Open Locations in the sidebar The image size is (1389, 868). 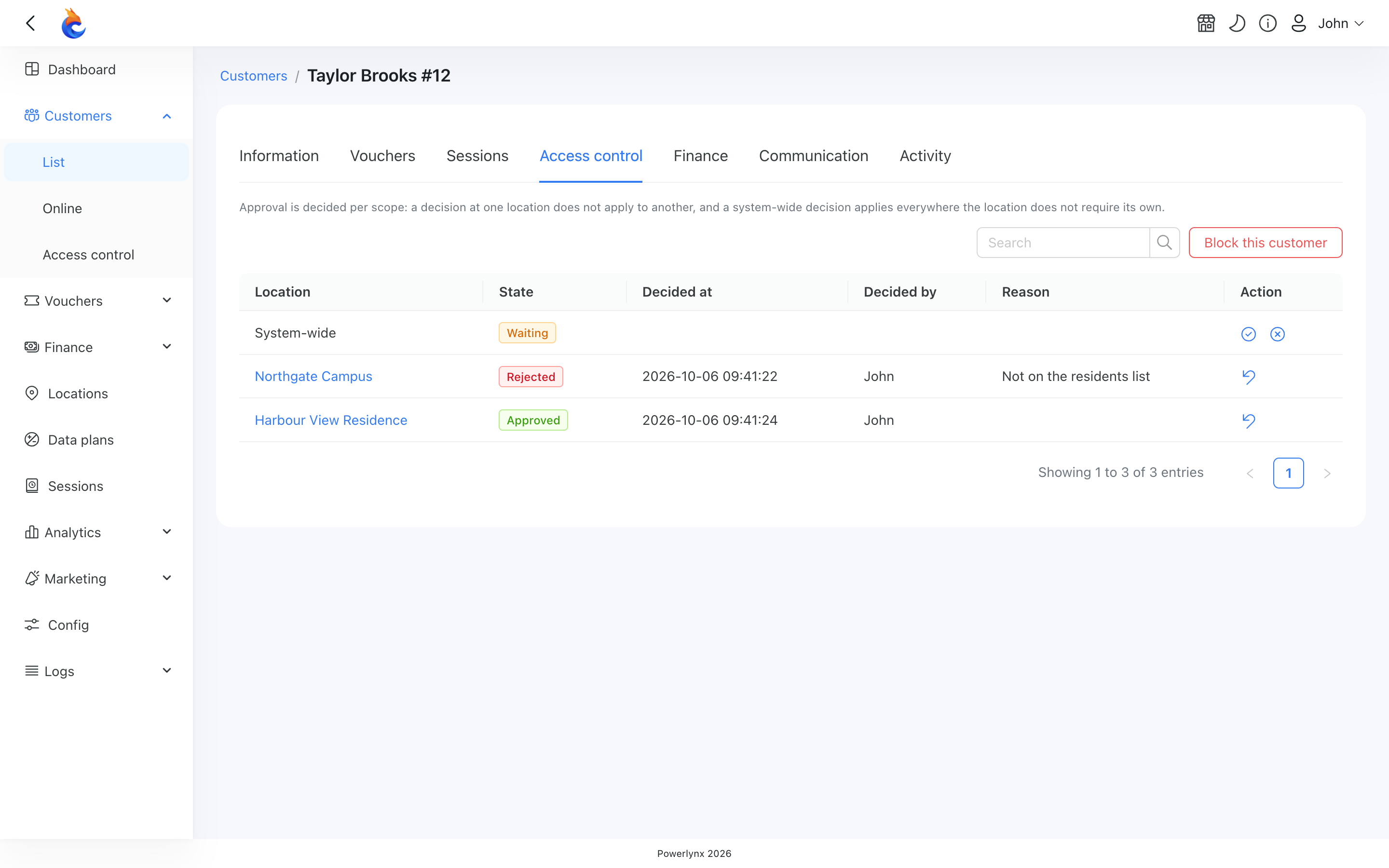point(96,393)
